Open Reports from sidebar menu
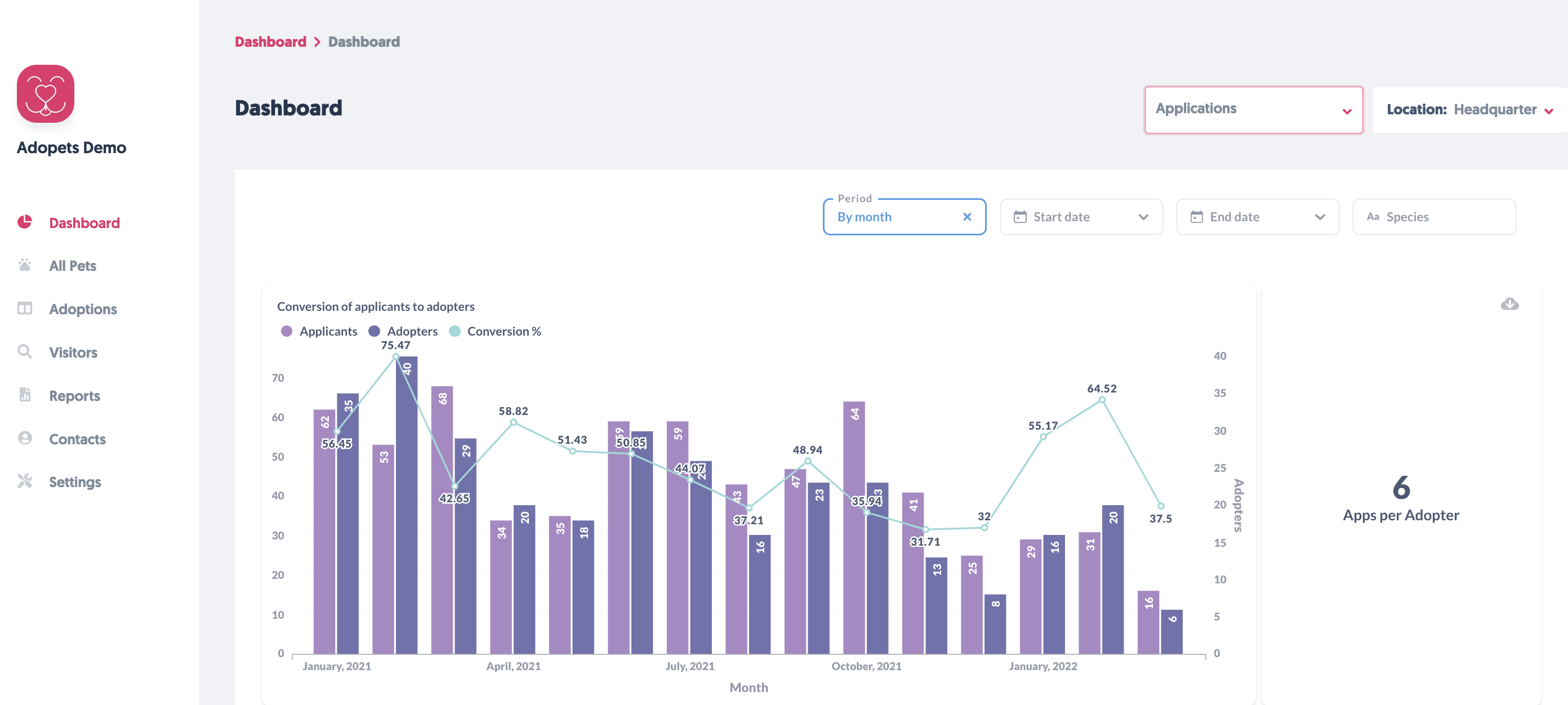This screenshot has width=1568, height=705. (x=74, y=396)
